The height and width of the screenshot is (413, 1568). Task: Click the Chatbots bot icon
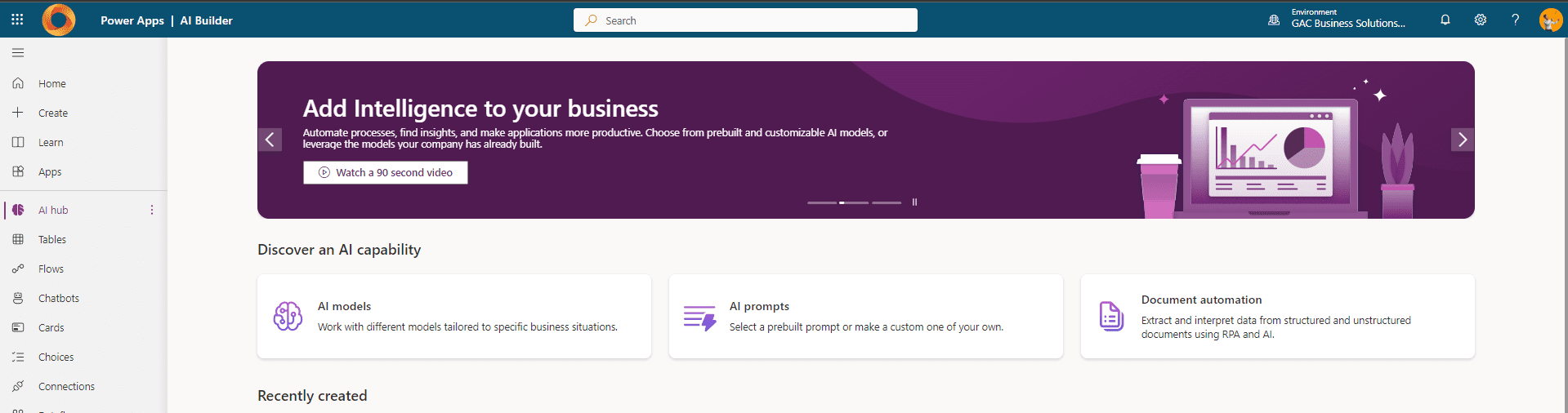18,298
